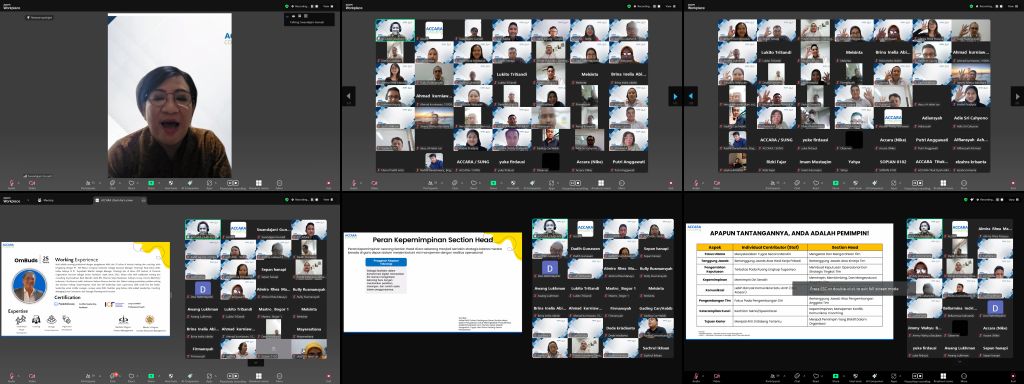The width and height of the screenshot is (1024, 384).
Task: Open Host tools in the single-speaker window
Action: (171, 184)
